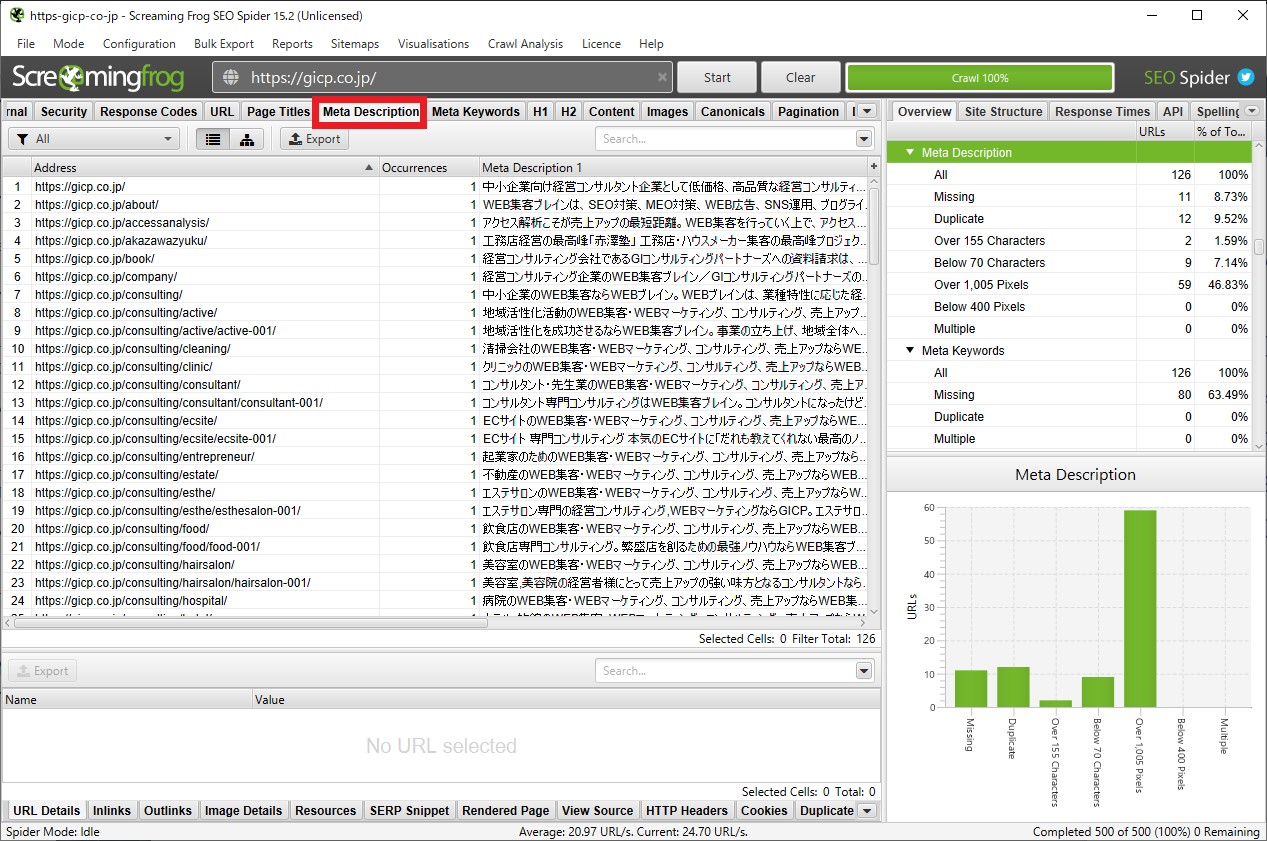Open the upper search box dropdown arrow

tap(865, 139)
